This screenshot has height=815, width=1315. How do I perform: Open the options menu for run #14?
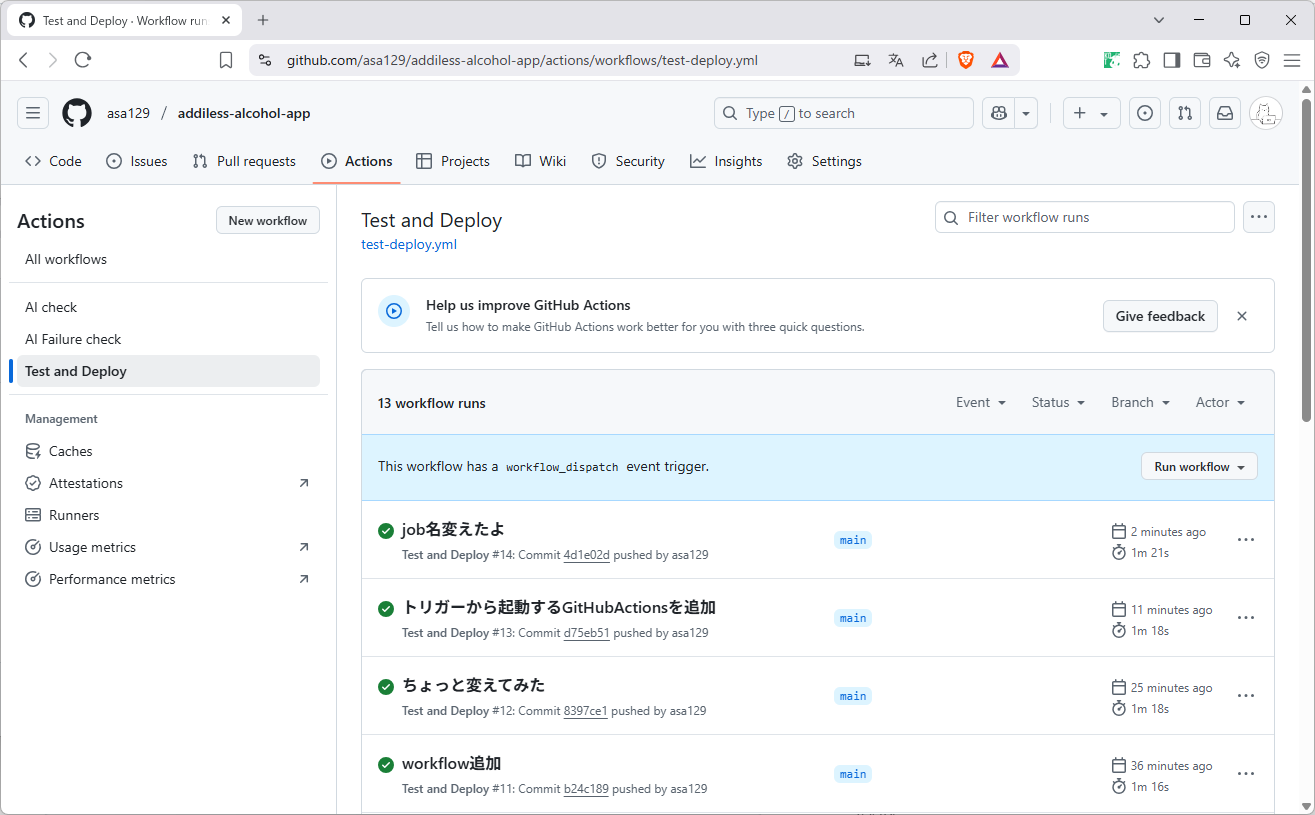[1246, 540]
